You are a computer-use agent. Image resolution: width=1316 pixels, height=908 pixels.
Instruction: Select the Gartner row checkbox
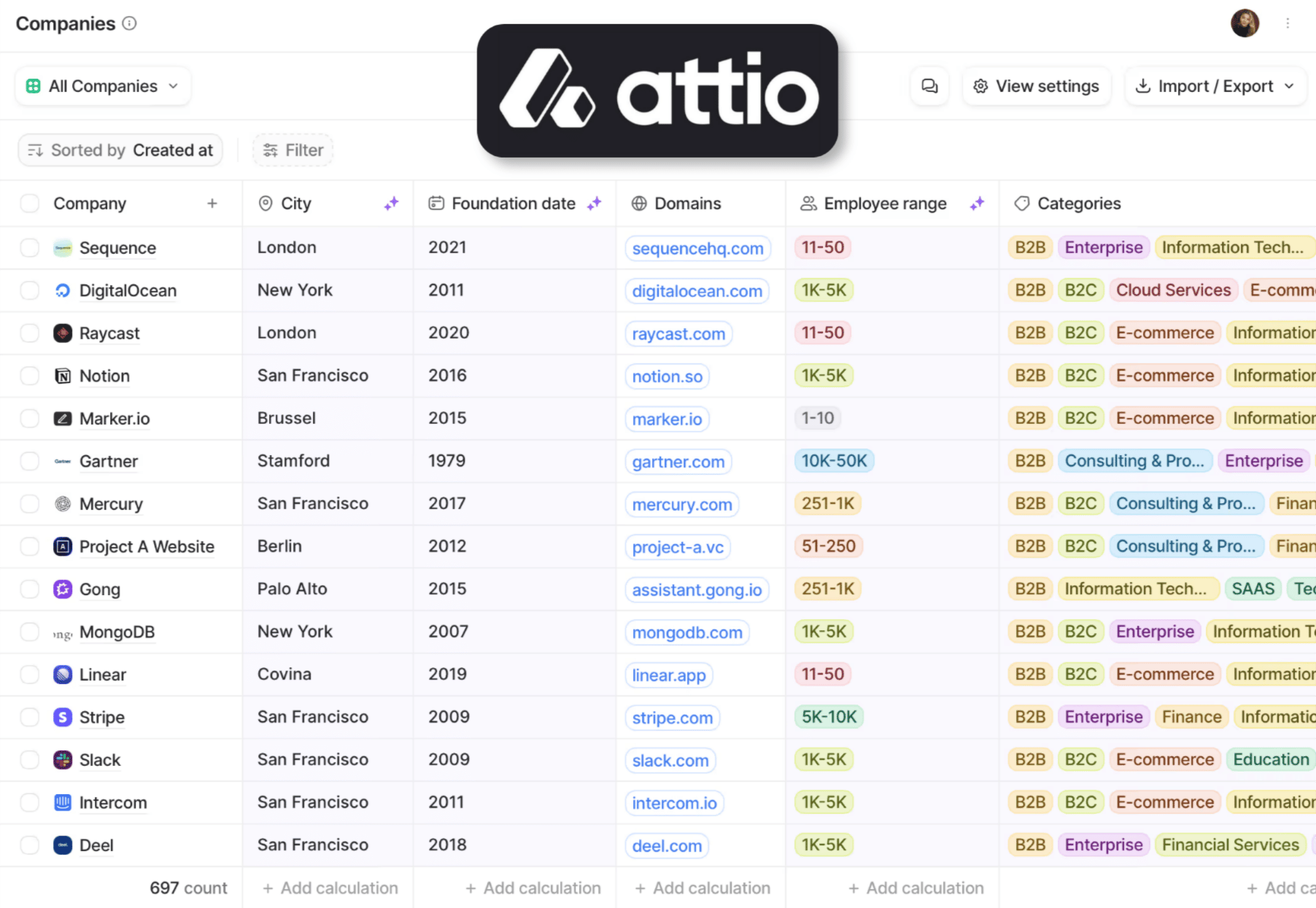[29, 461]
